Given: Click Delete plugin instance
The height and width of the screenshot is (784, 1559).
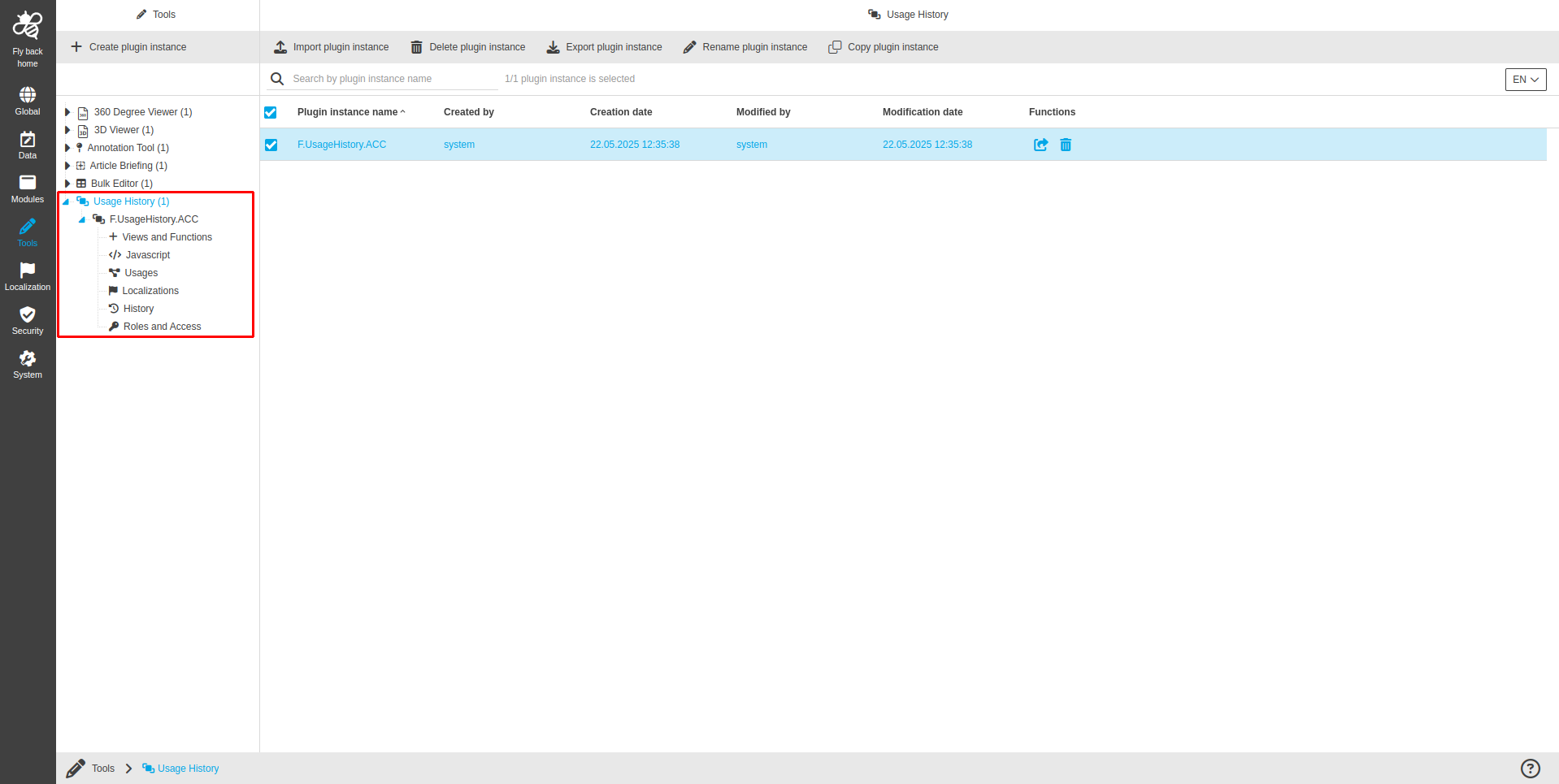Looking at the screenshot, I should click(x=467, y=47).
